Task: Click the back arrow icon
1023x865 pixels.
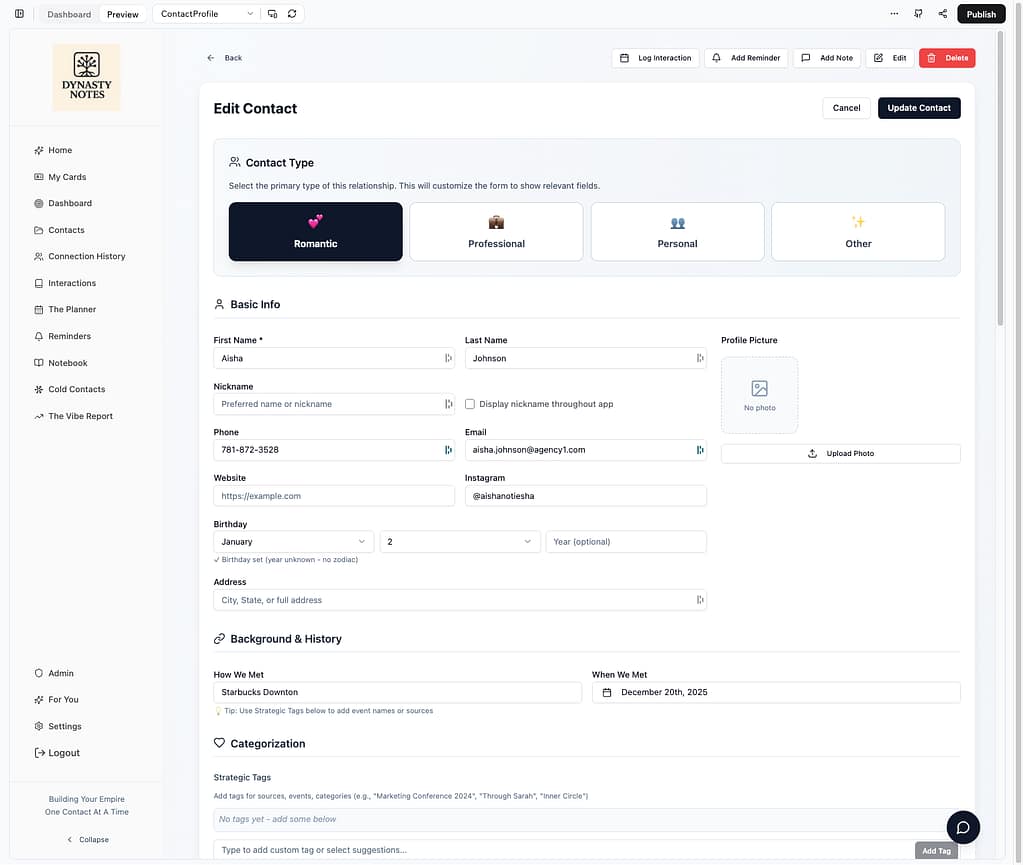Action: (x=210, y=58)
